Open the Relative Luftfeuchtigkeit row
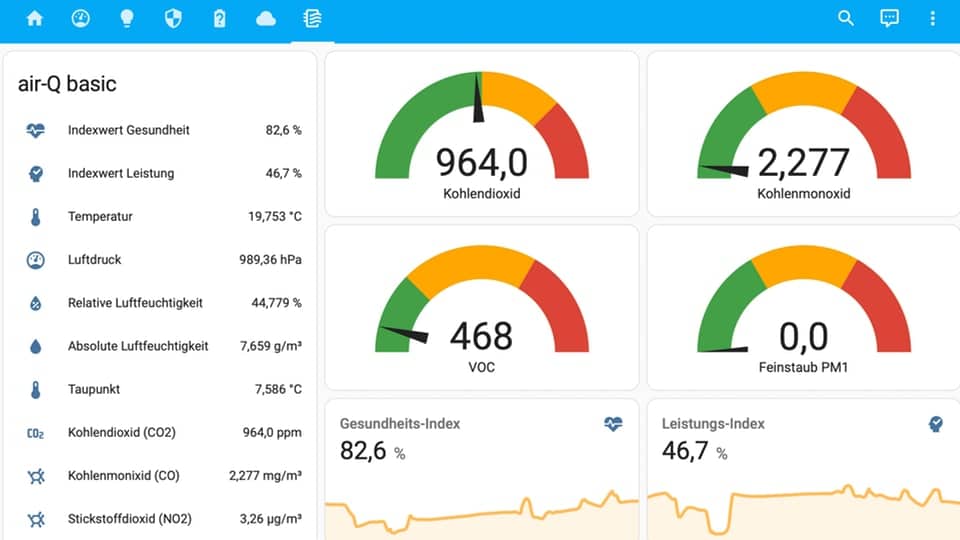This screenshot has width=960, height=540. tap(160, 303)
